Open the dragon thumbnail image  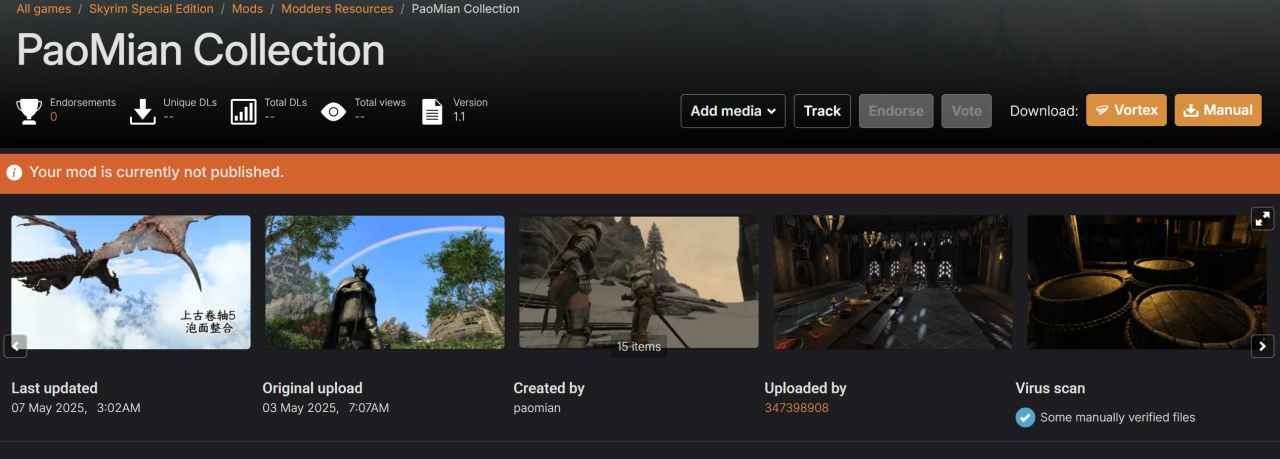tap(131, 282)
